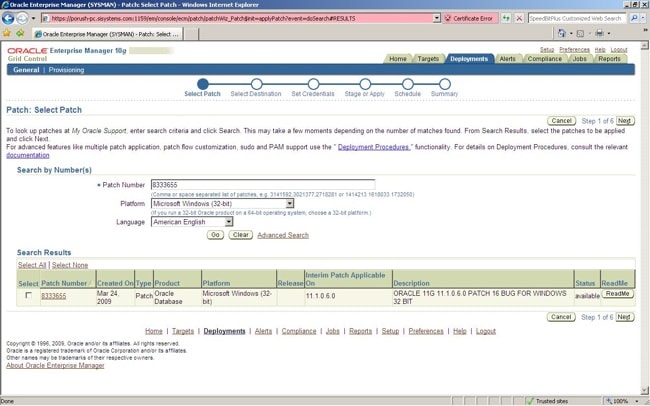
Task: Sort results by Patch Number column
Action: (x=64, y=283)
